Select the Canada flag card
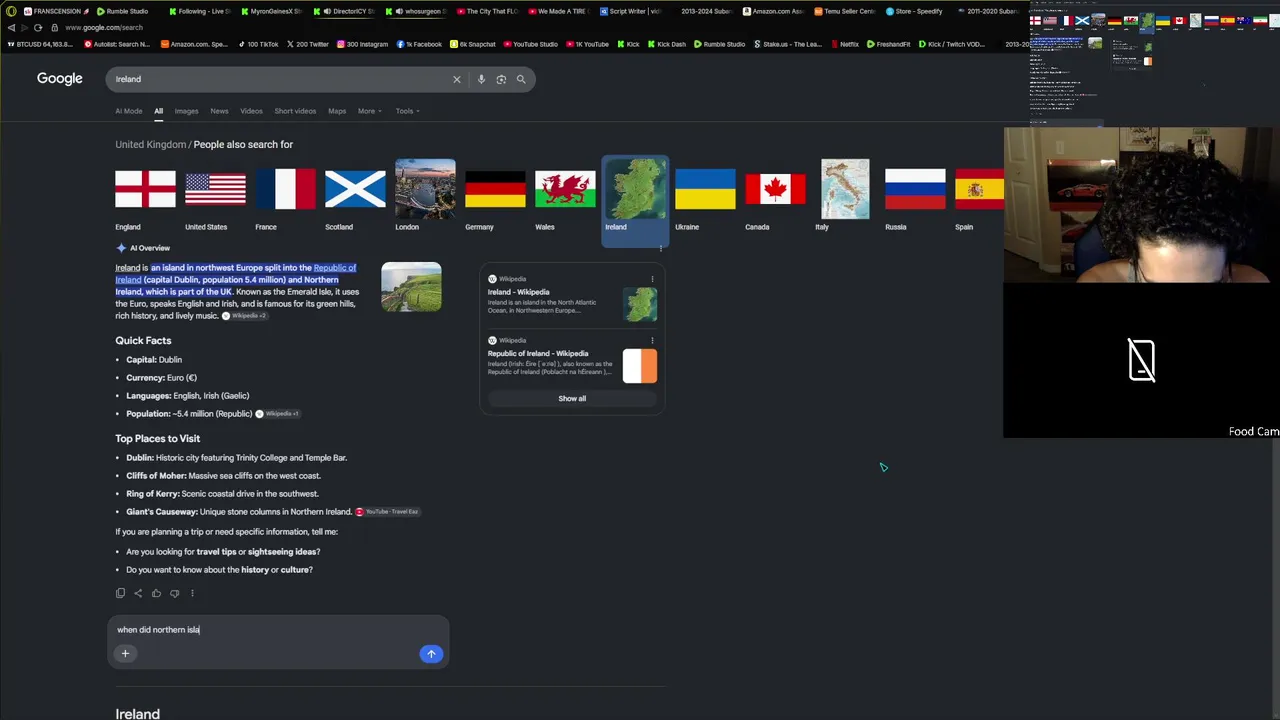1280x720 pixels. click(775, 196)
